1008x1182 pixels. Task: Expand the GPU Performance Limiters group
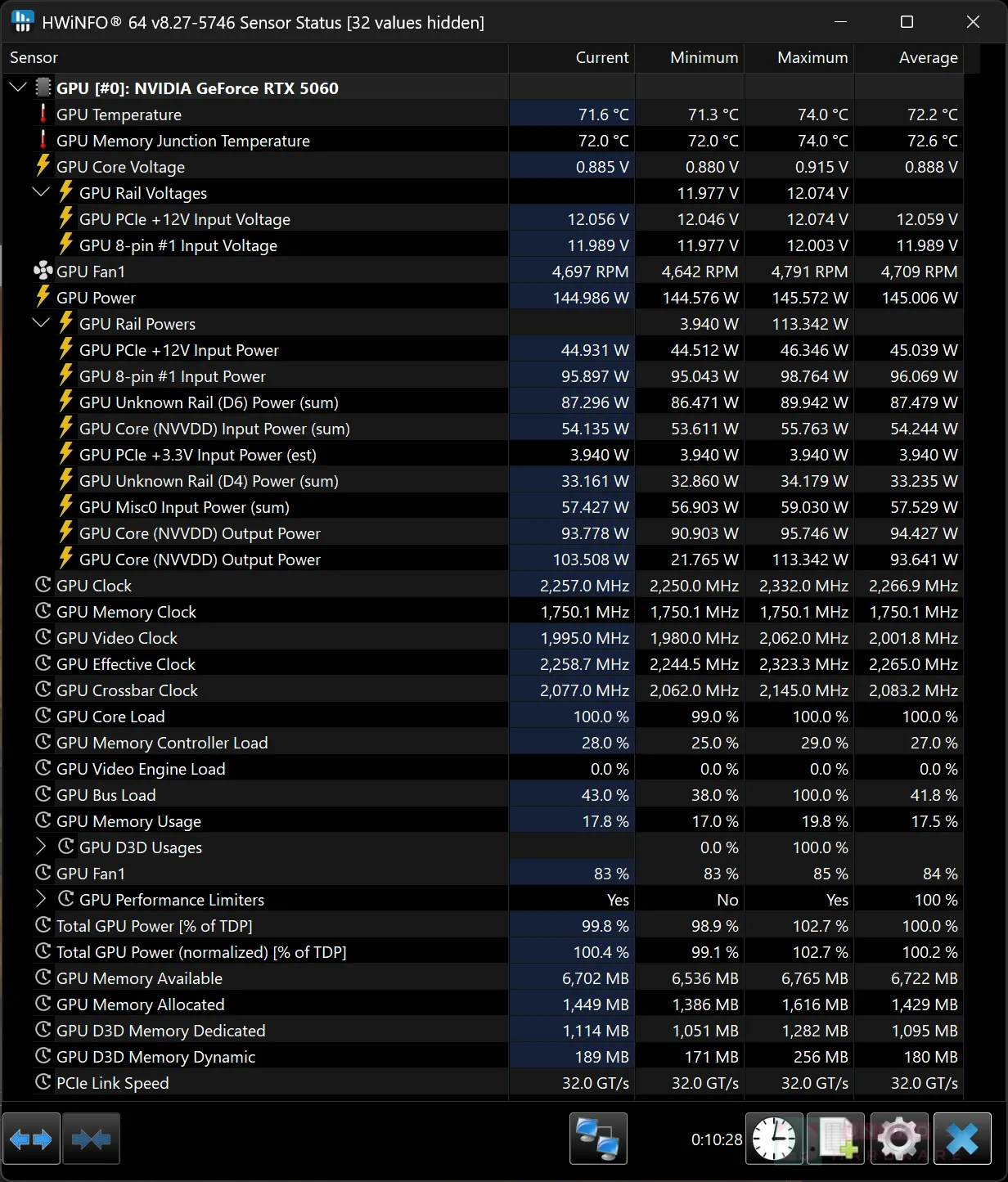point(41,898)
